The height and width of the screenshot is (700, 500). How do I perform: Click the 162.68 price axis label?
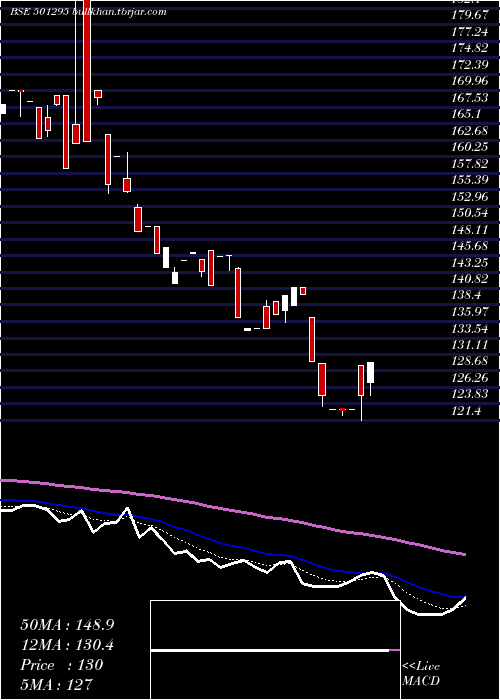[469, 131]
